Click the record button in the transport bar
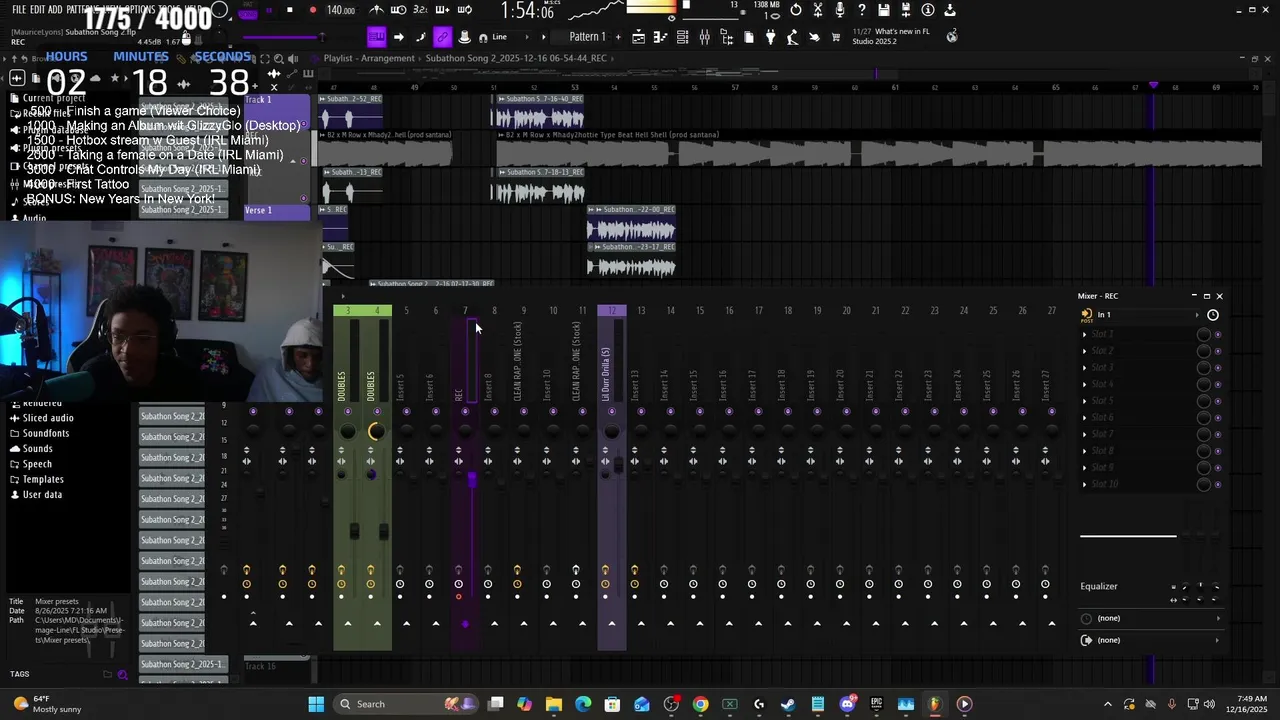Image resolution: width=1280 pixels, height=720 pixels. point(313,10)
